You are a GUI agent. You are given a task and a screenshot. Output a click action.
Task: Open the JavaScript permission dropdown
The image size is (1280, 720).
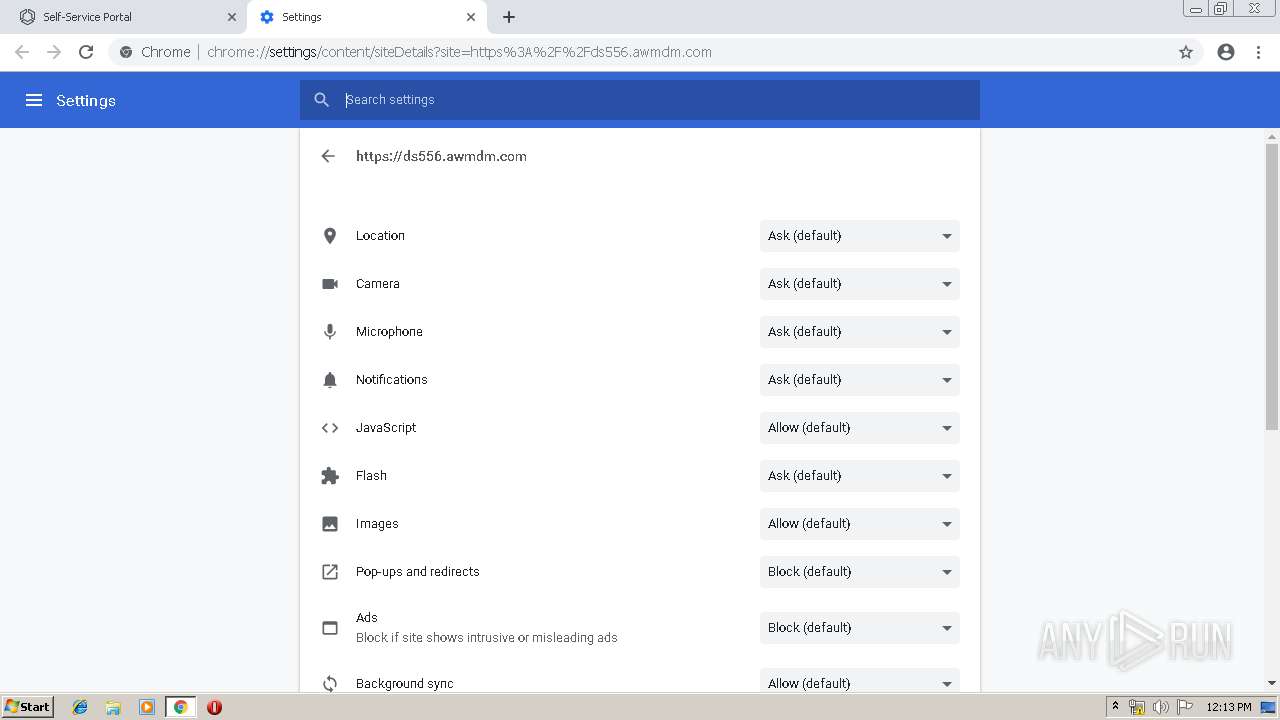pos(860,428)
